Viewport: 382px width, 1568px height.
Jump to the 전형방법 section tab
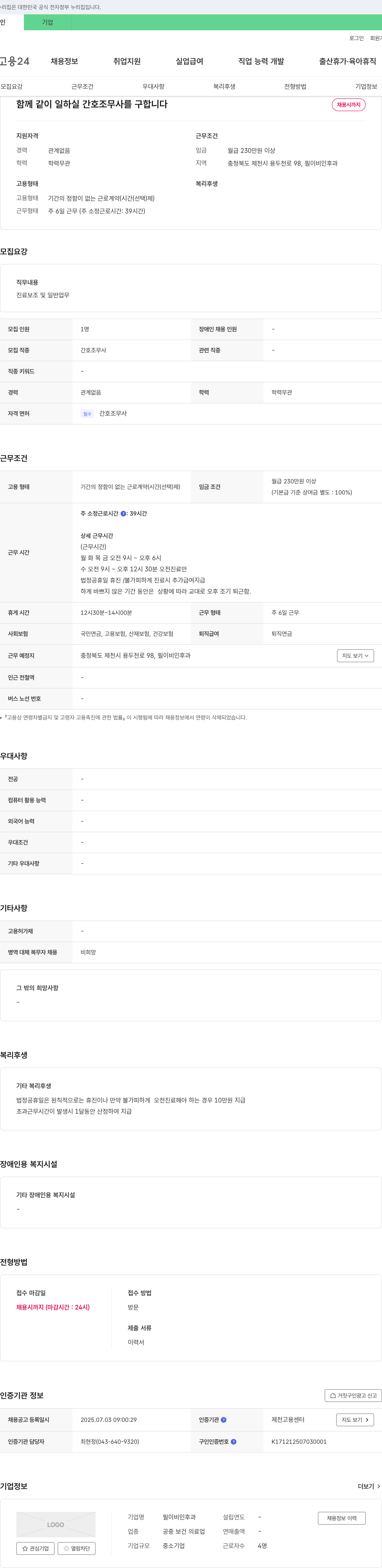pos(295,86)
